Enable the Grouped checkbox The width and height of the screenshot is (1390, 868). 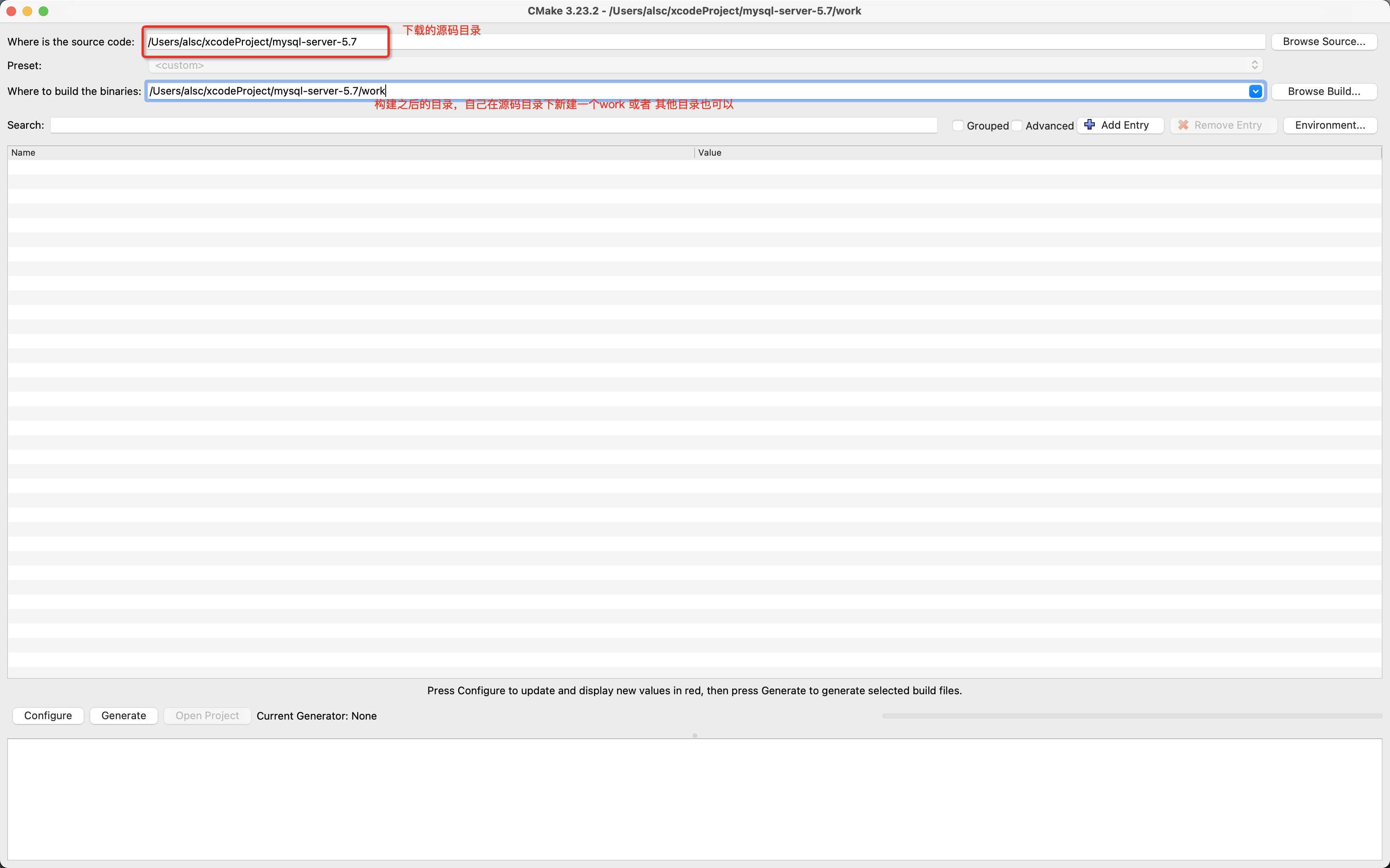957,125
